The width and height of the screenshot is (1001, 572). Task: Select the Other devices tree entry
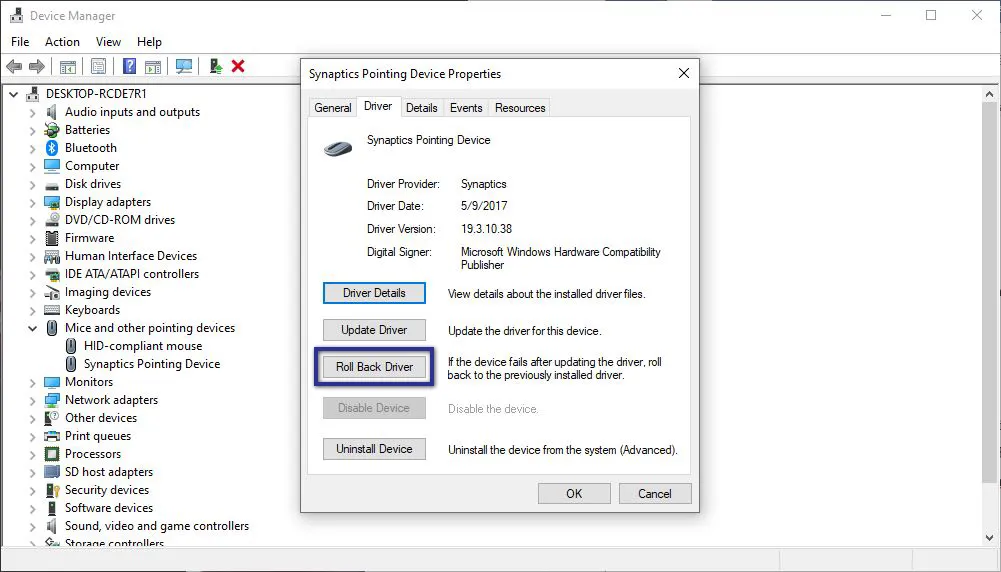coord(101,418)
